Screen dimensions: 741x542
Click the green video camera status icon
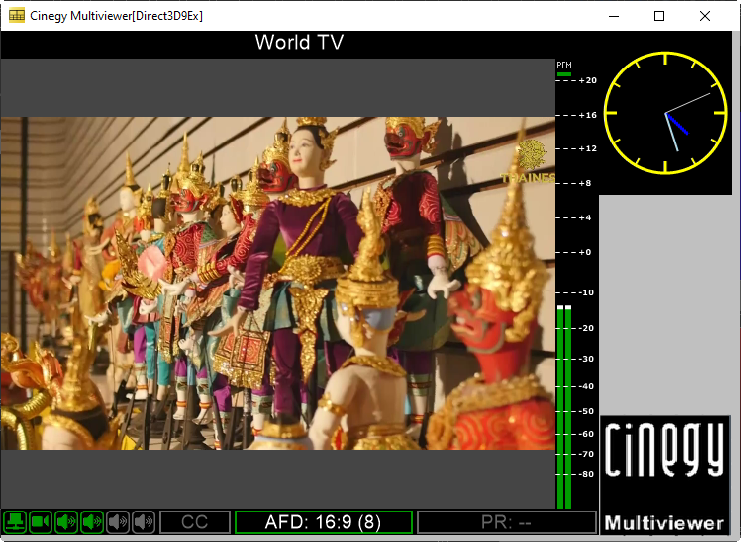point(41,521)
